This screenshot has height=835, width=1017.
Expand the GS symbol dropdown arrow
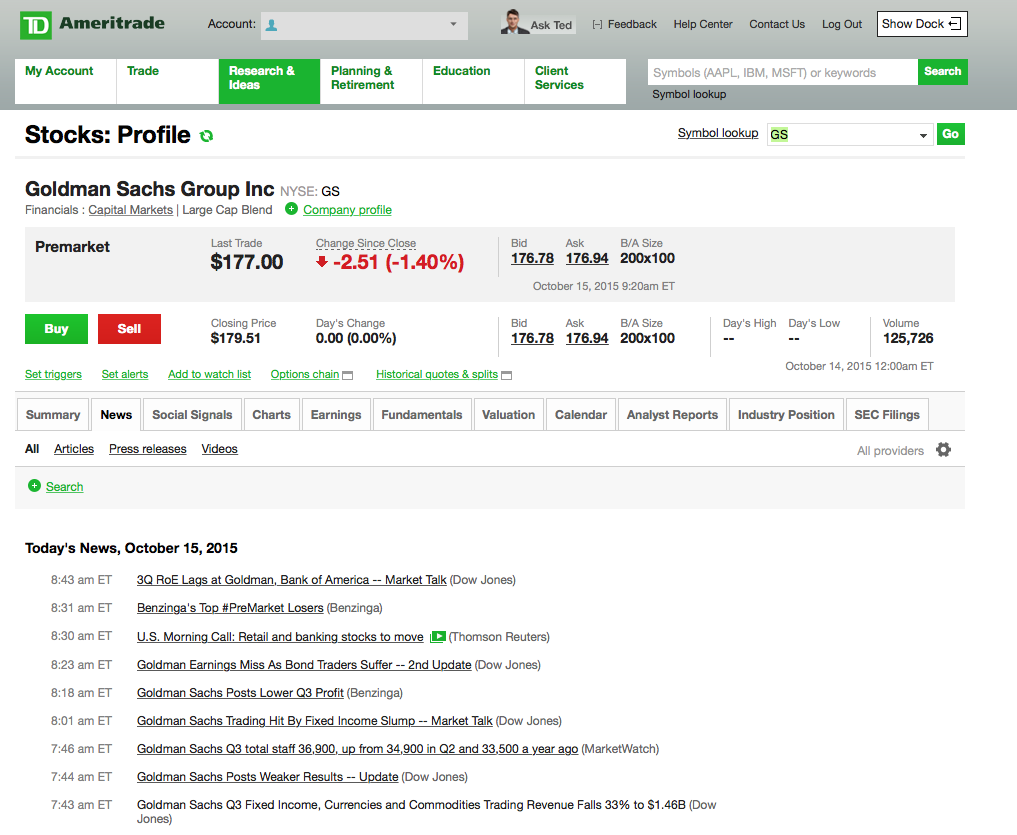coord(922,136)
